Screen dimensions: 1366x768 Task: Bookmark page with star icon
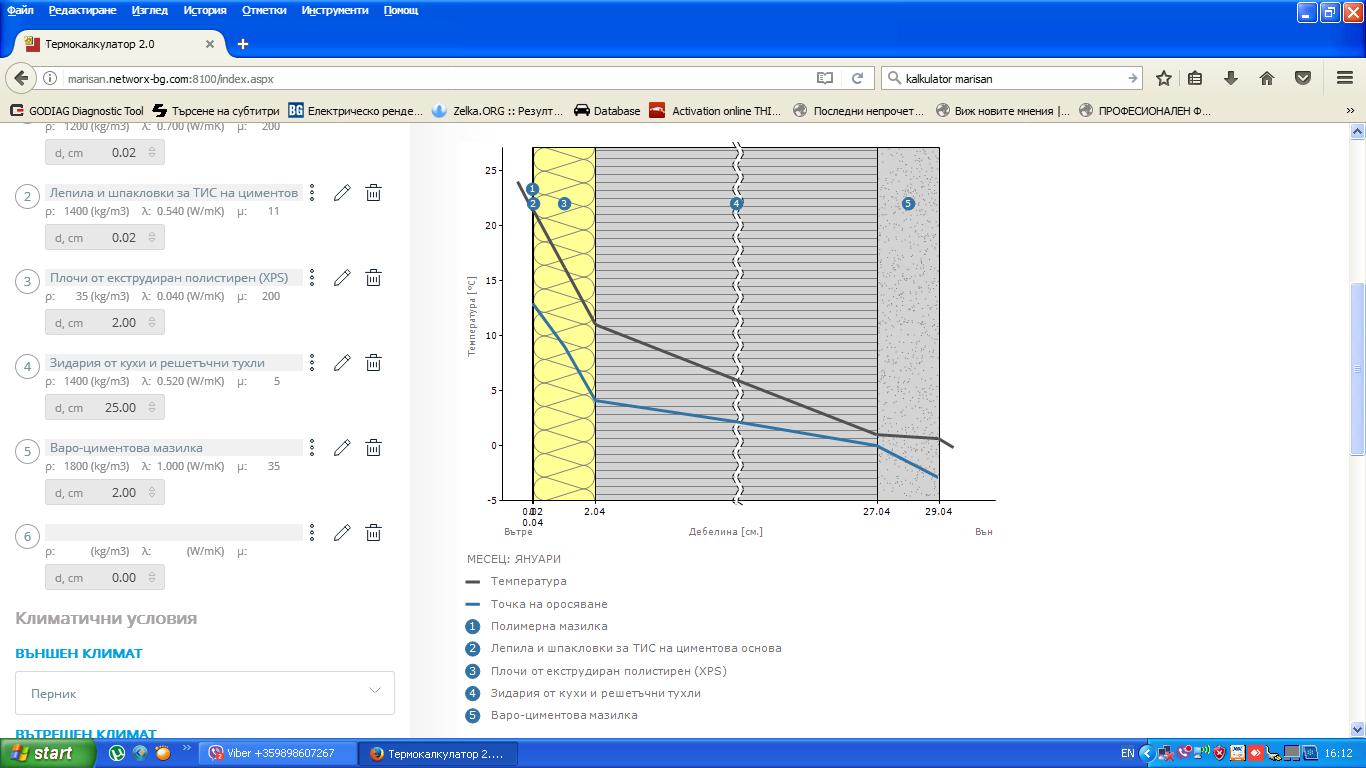1164,78
